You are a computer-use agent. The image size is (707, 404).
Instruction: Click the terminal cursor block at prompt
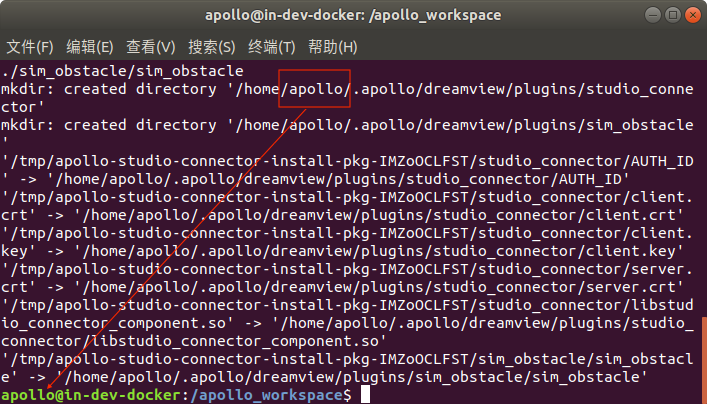coord(366,396)
